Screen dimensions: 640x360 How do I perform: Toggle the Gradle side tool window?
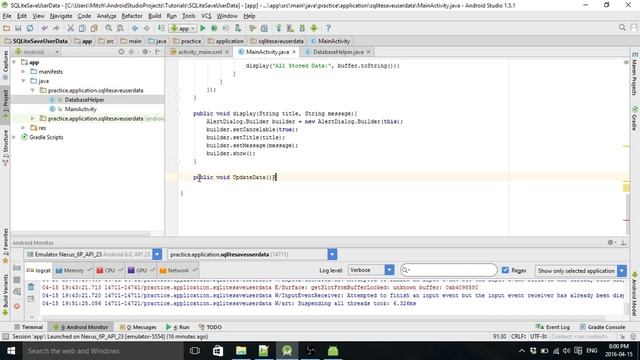635,118
